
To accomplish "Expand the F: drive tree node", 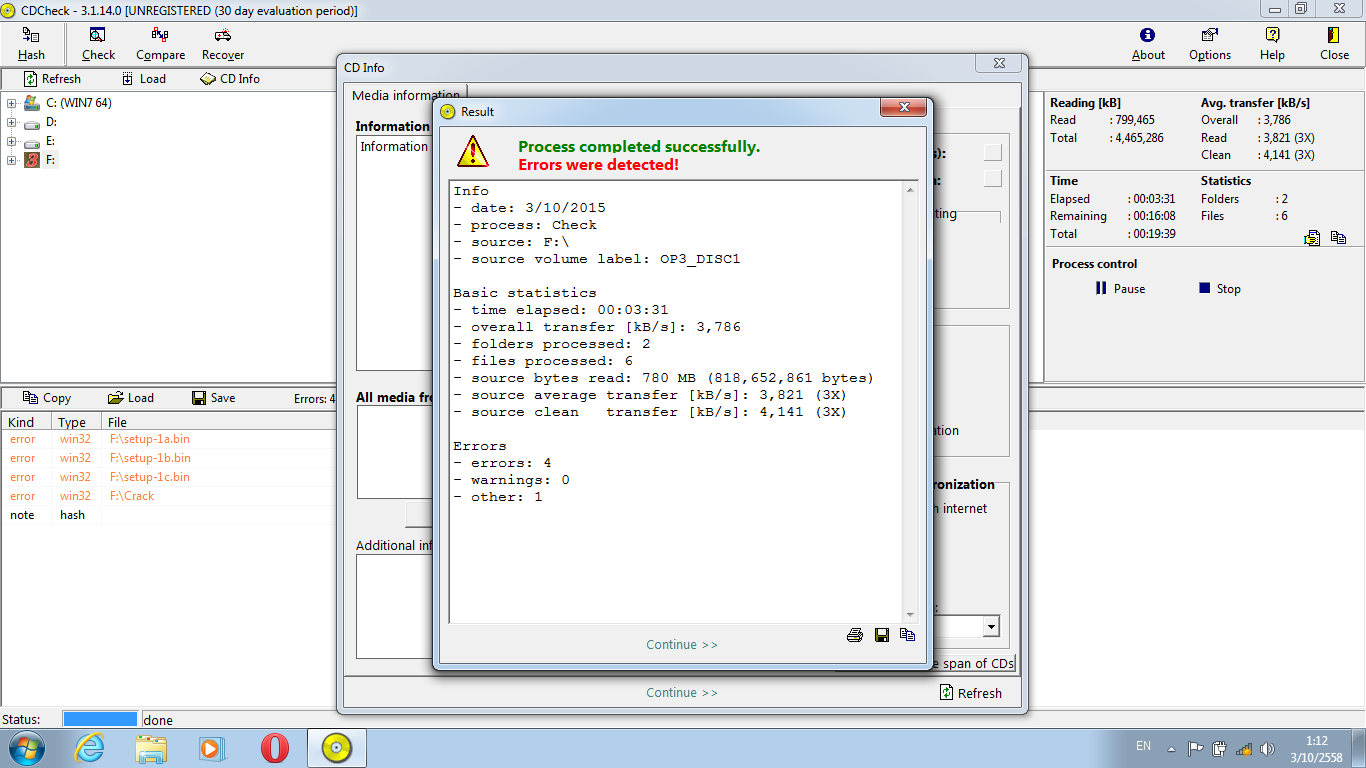I will (12, 160).
